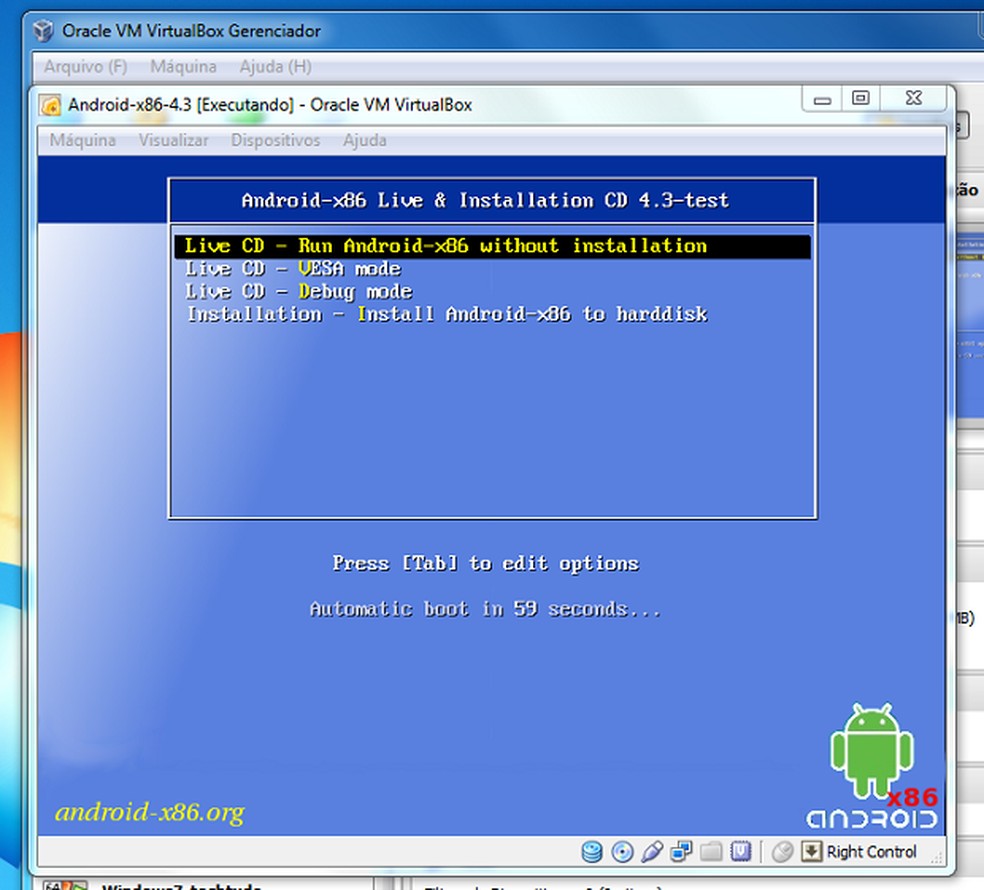
Task: Click the network adapters status icon
Action: (681, 852)
